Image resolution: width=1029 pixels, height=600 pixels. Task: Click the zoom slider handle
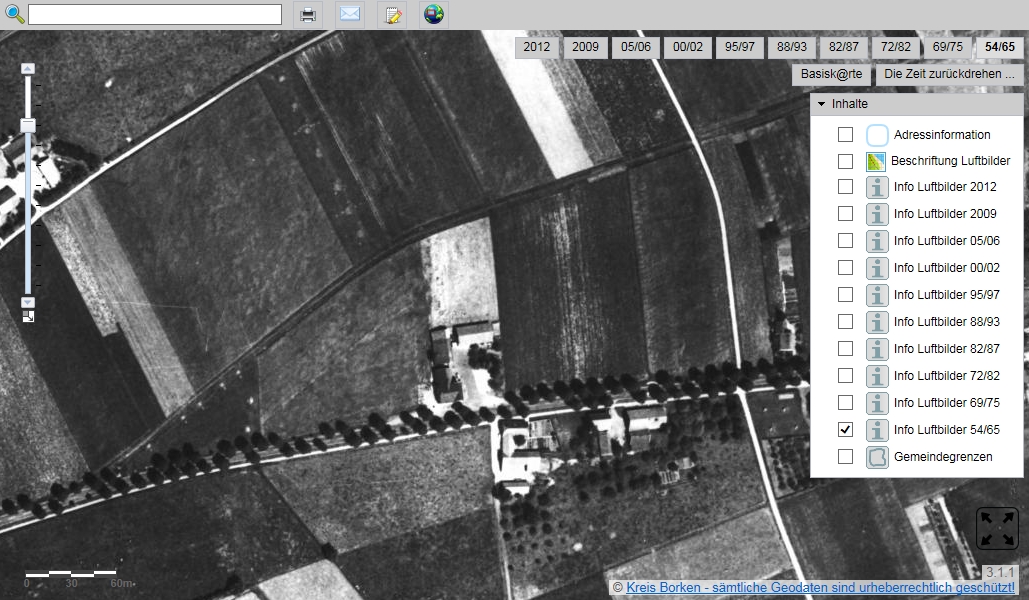click(x=28, y=125)
